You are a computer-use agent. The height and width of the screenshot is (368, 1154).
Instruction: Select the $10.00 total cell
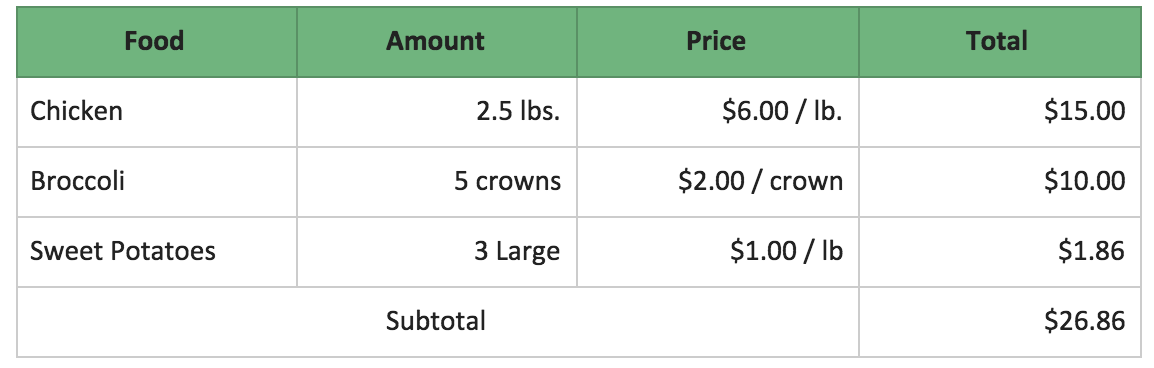click(999, 182)
